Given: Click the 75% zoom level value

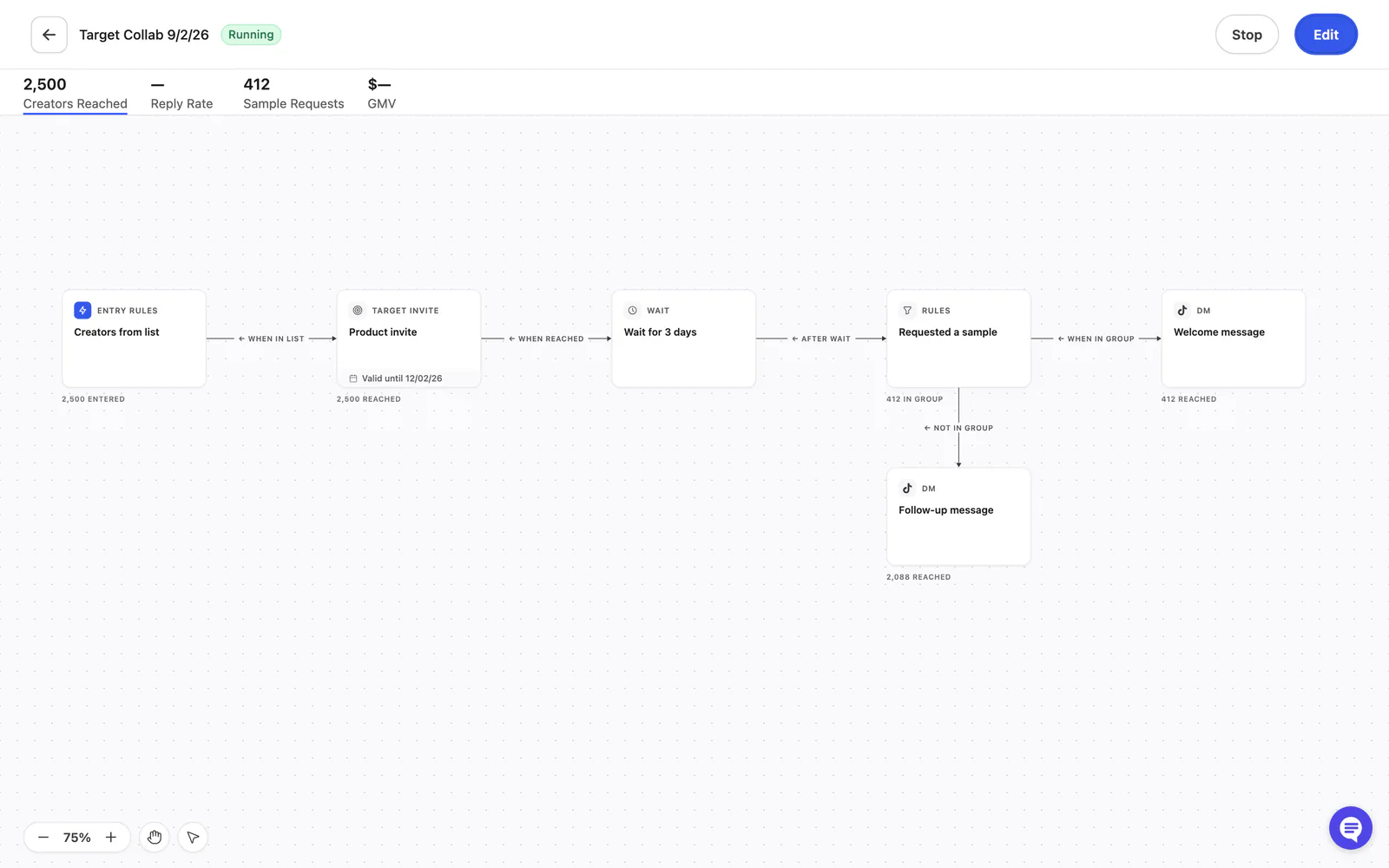Looking at the screenshot, I should point(77,838).
